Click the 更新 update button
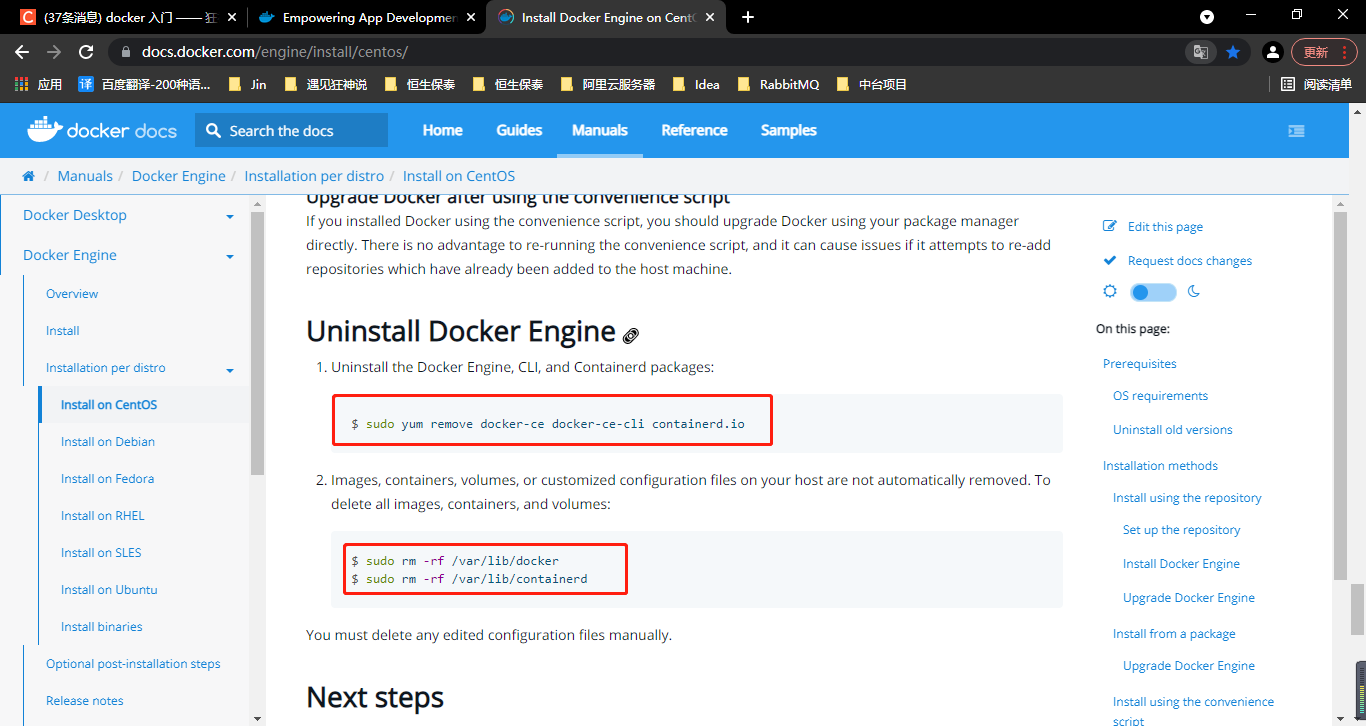Image resolution: width=1366 pixels, height=726 pixels. [x=1324, y=52]
